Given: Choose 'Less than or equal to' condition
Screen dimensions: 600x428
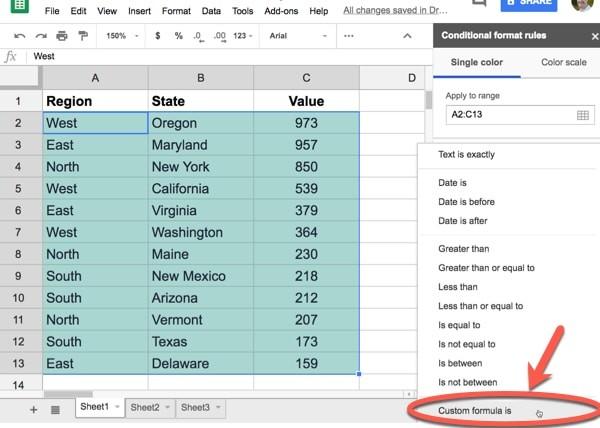Looking at the screenshot, I should tap(481, 306).
